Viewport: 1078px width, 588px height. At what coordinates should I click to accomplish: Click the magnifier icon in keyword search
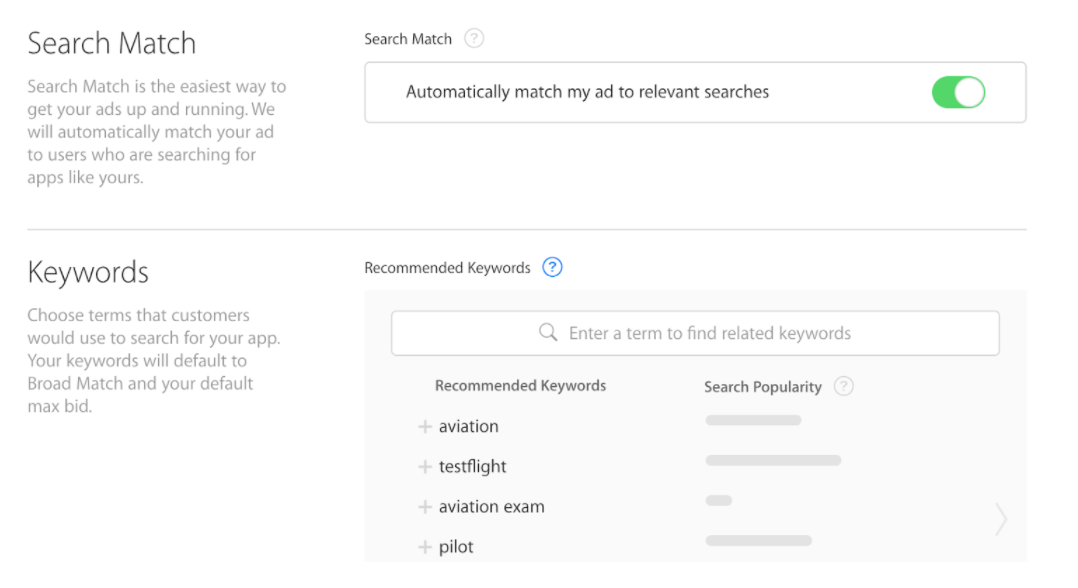548,332
